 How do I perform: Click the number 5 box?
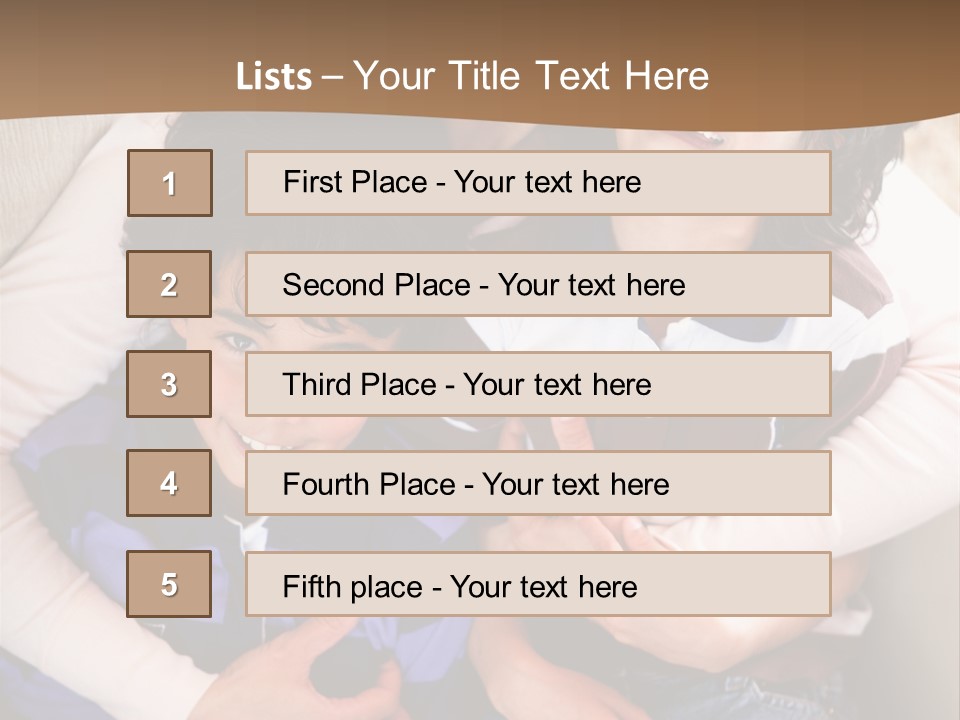pyautogui.click(x=169, y=584)
